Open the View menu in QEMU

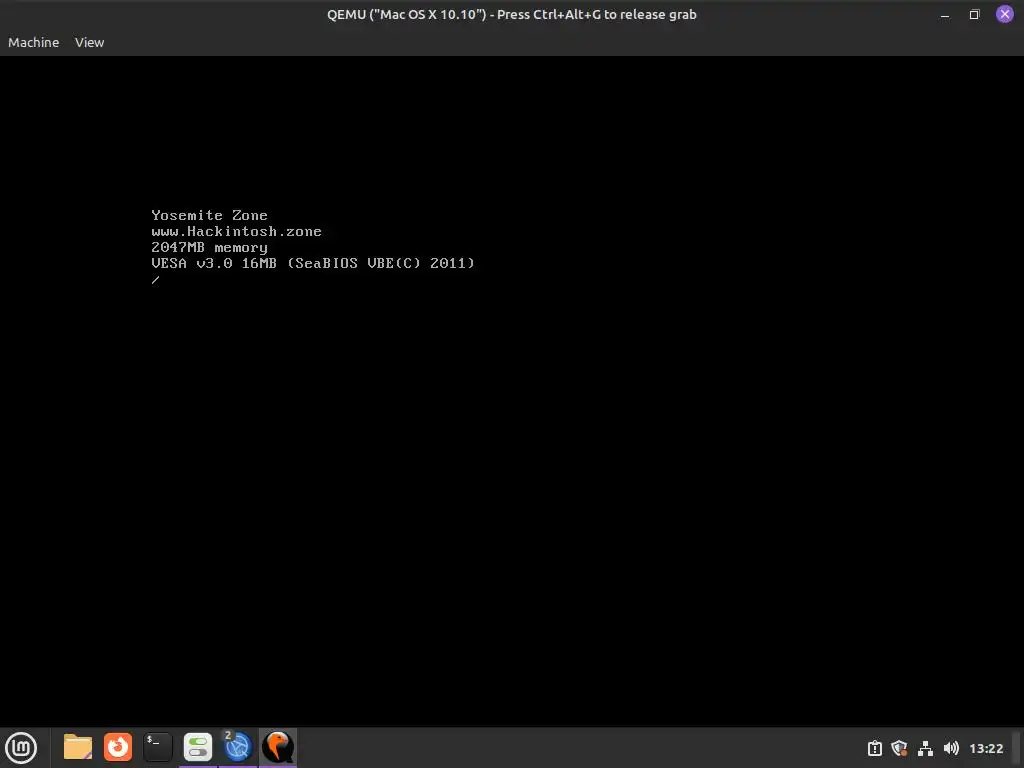pyautogui.click(x=89, y=42)
